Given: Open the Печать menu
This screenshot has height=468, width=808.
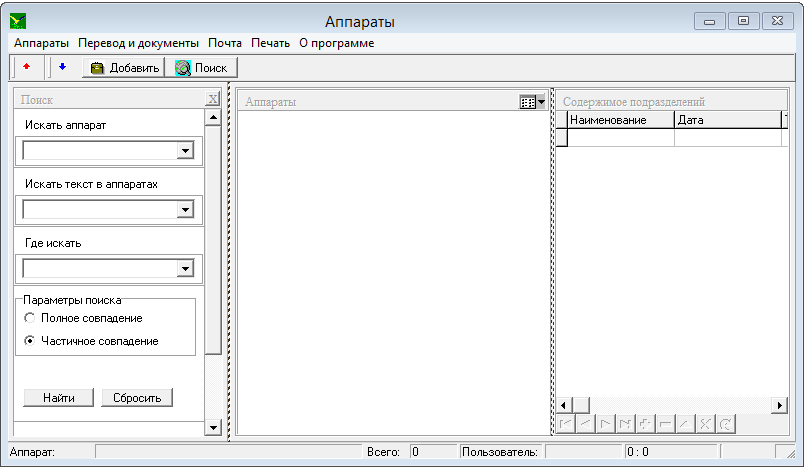Looking at the screenshot, I should [x=270, y=43].
